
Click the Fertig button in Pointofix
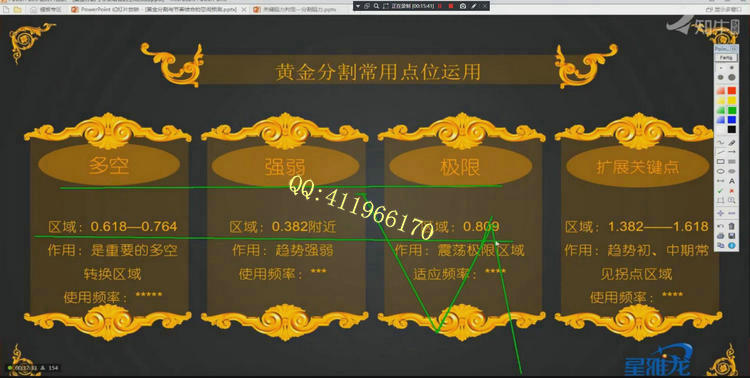[x=726, y=58]
